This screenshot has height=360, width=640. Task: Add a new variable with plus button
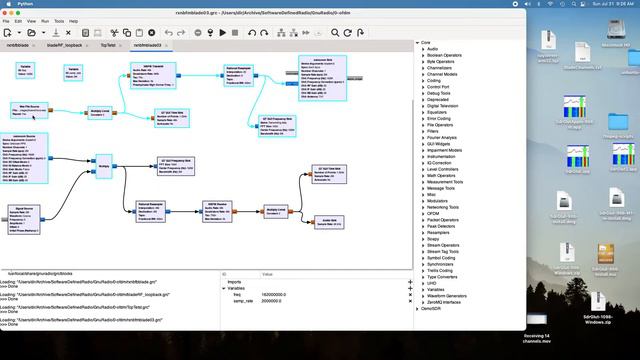(410, 288)
